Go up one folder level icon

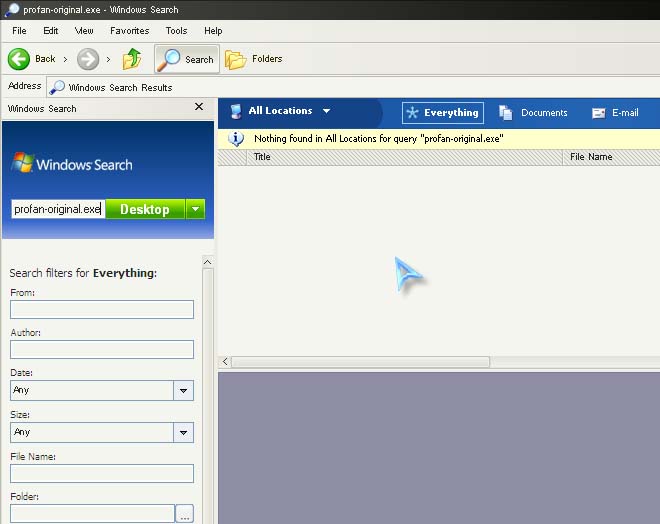132,59
